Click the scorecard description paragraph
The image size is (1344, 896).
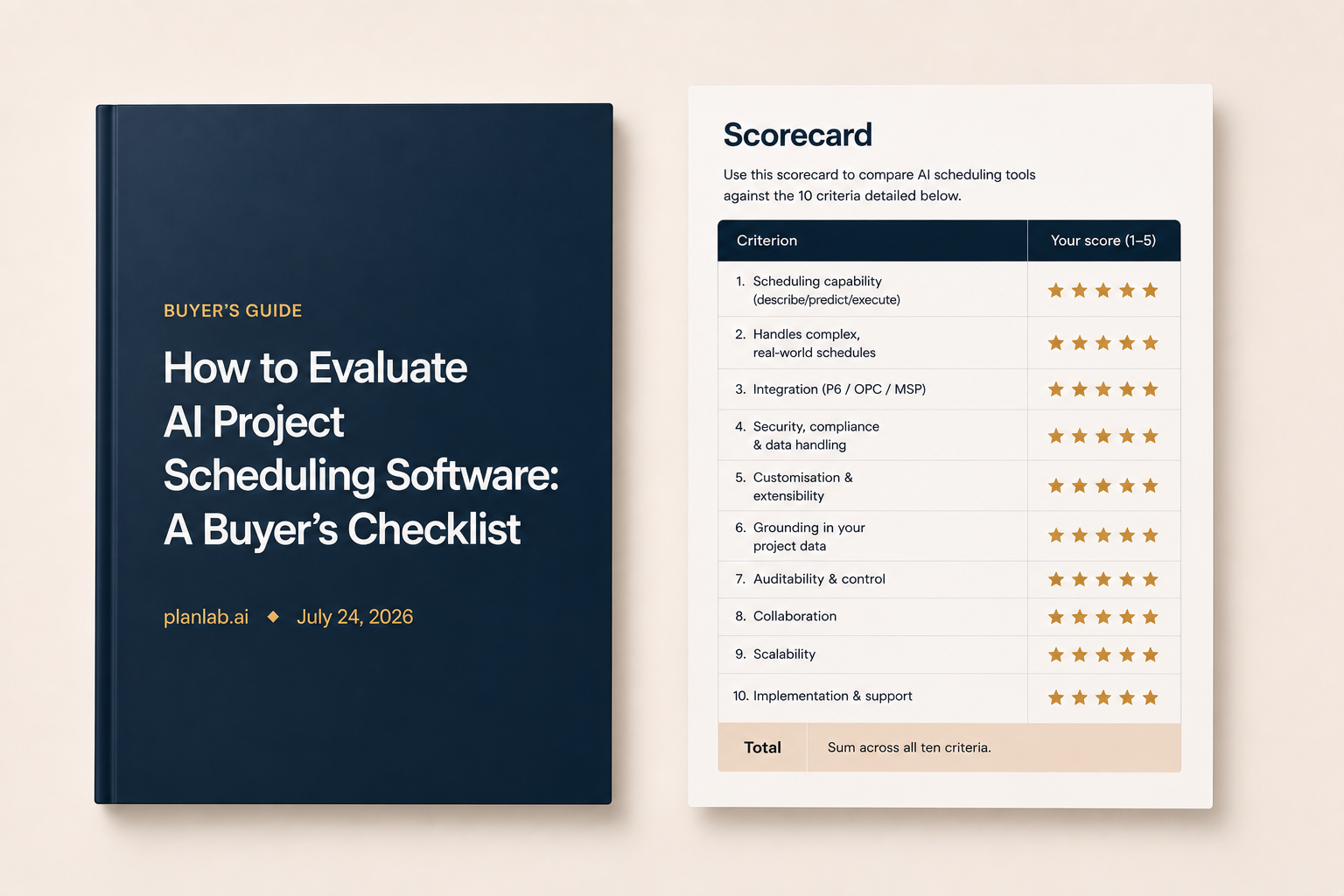point(879,185)
